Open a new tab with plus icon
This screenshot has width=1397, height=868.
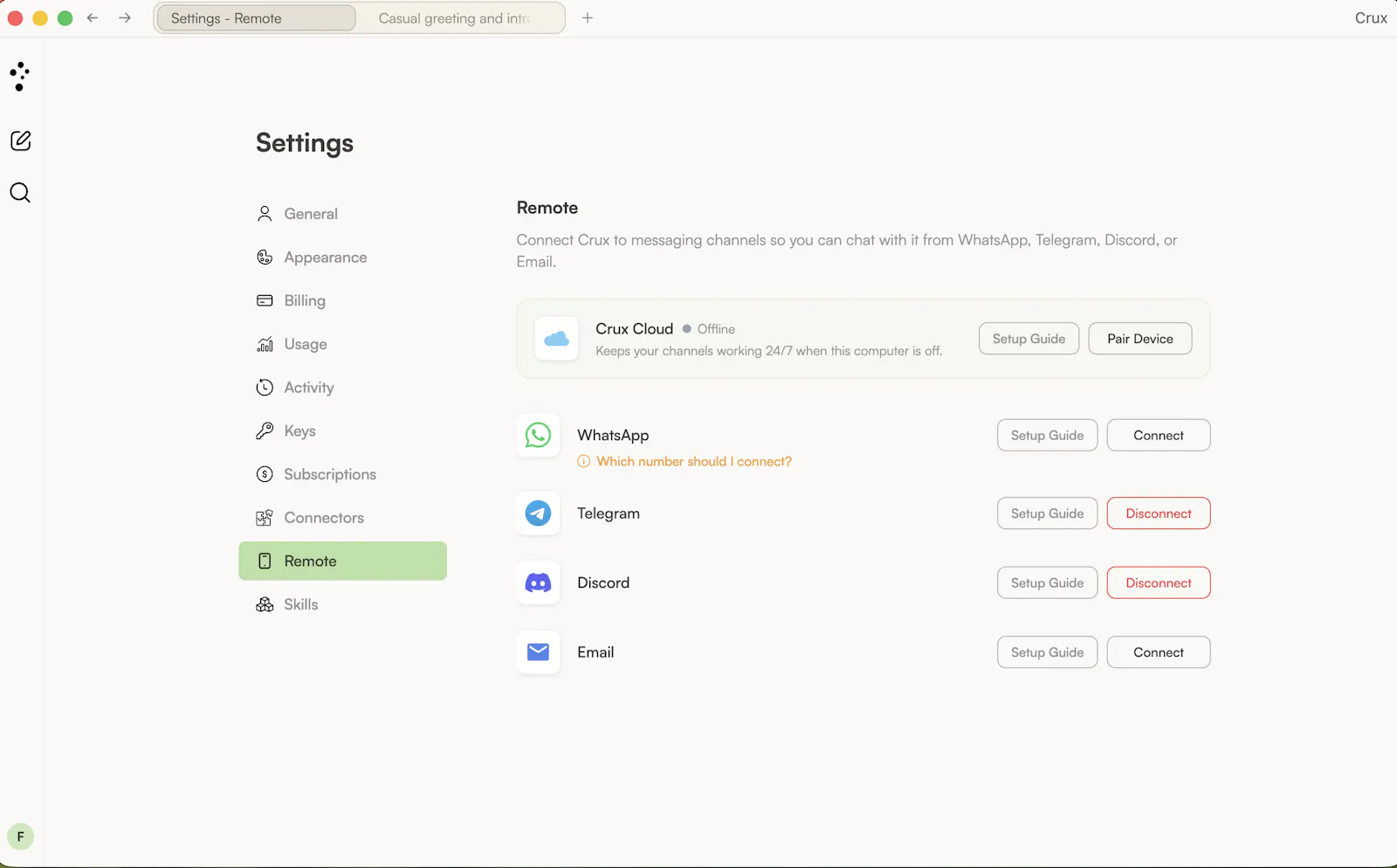click(588, 17)
